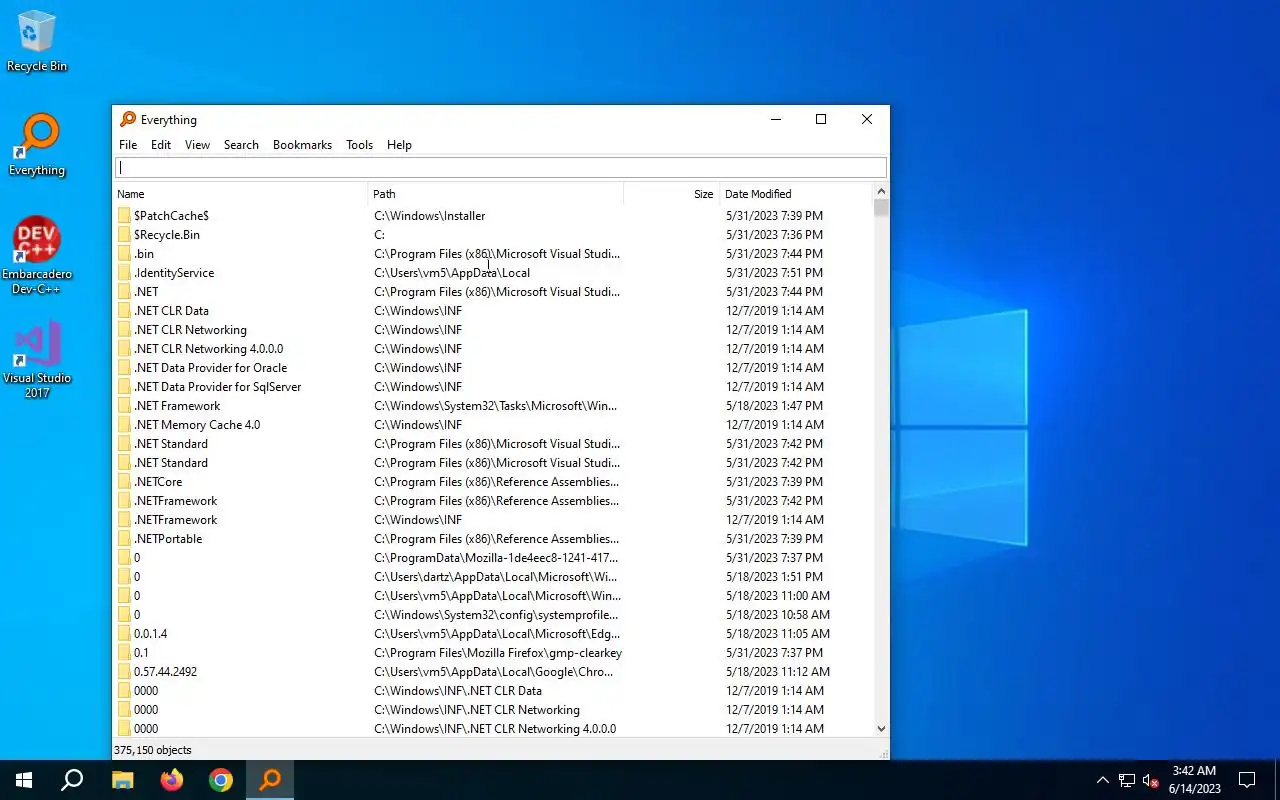Click the $Recycle.Bin folder icon
Screen dimensions: 1280x800
[x=124, y=235]
